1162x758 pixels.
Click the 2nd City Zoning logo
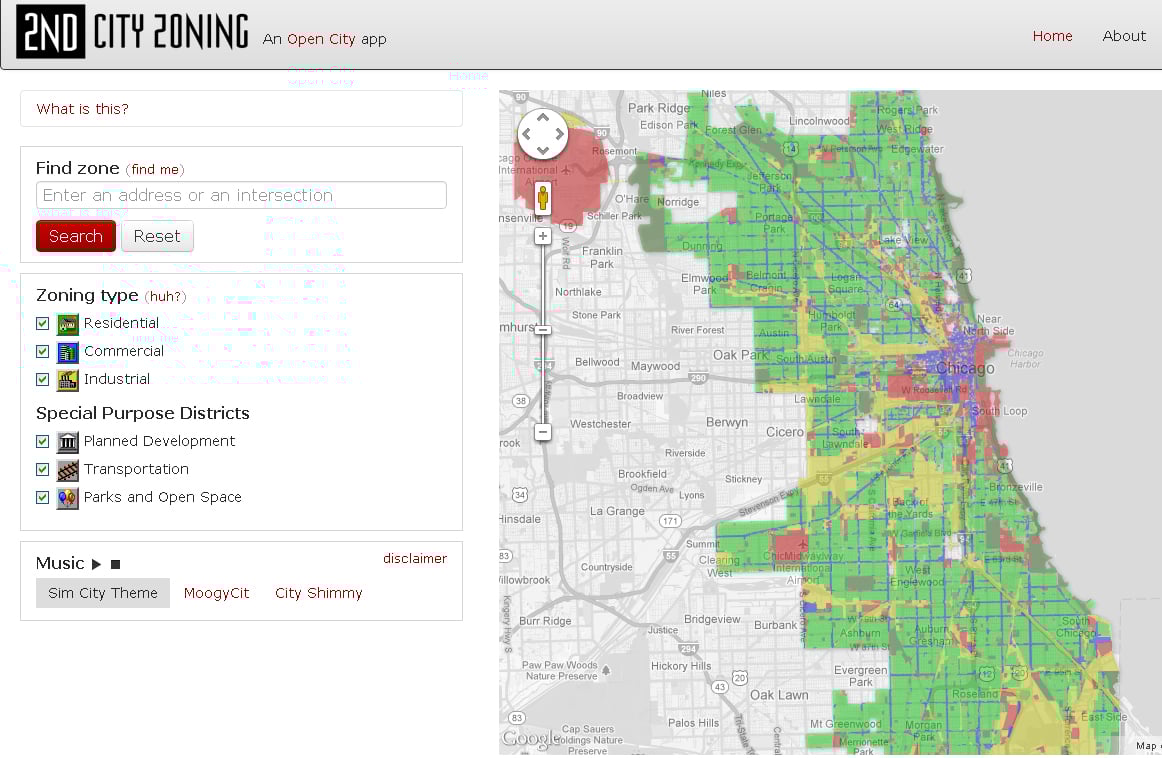(133, 31)
